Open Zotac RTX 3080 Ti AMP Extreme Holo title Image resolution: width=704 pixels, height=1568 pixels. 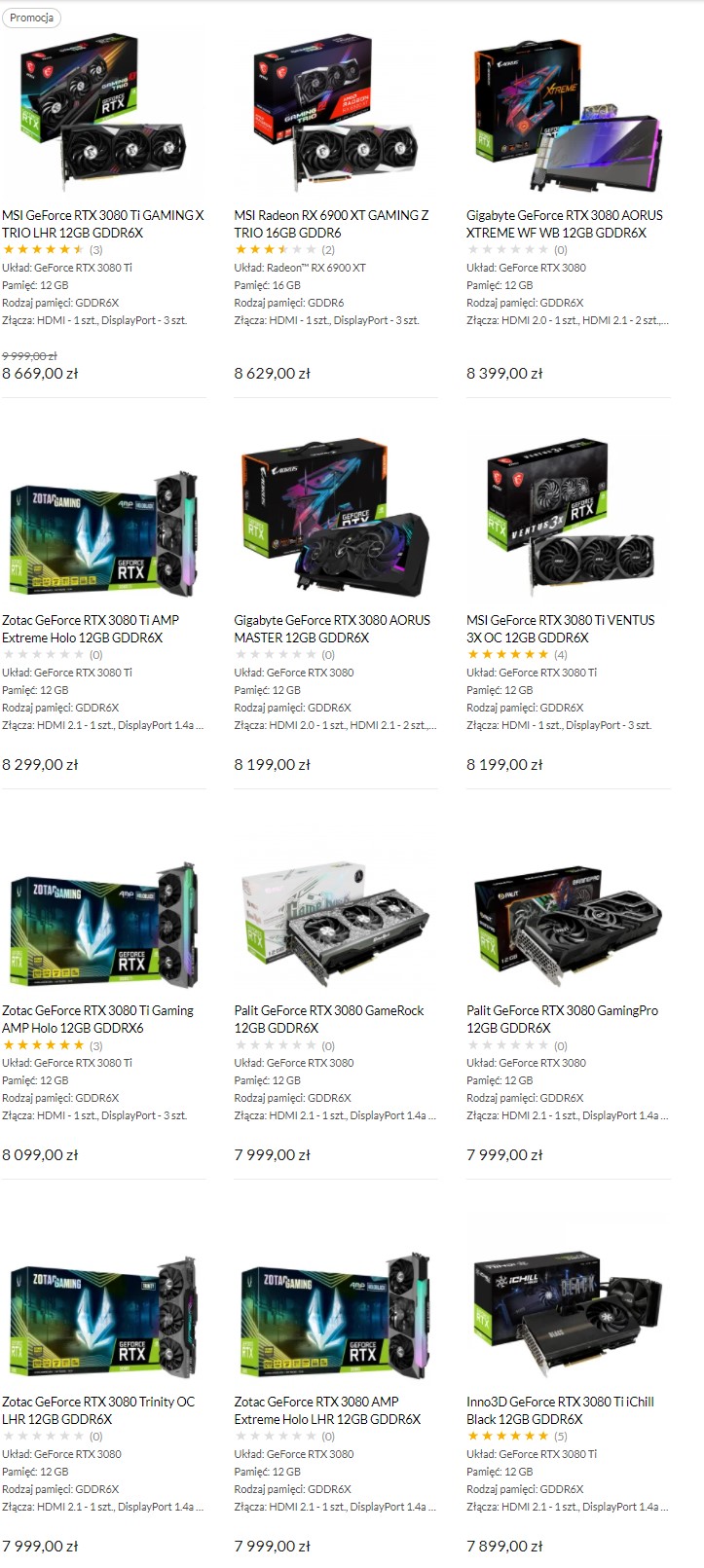click(91, 629)
